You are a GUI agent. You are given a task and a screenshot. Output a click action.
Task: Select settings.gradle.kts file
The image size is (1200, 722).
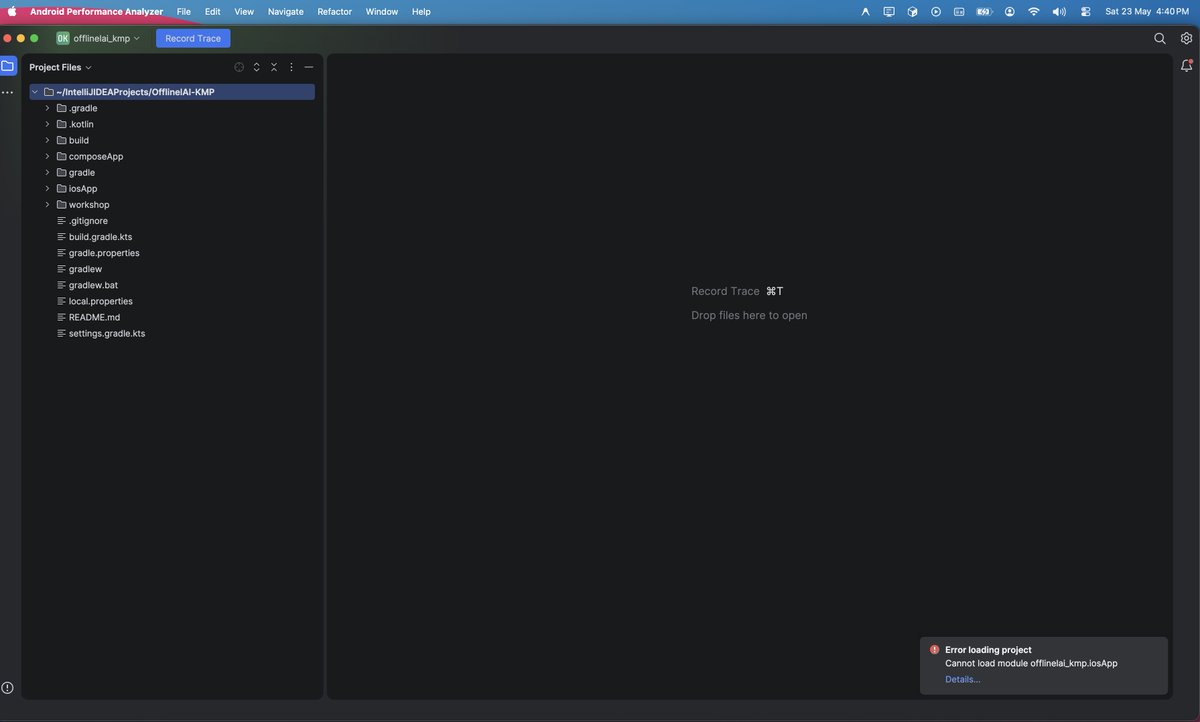(x=107, y=333)
